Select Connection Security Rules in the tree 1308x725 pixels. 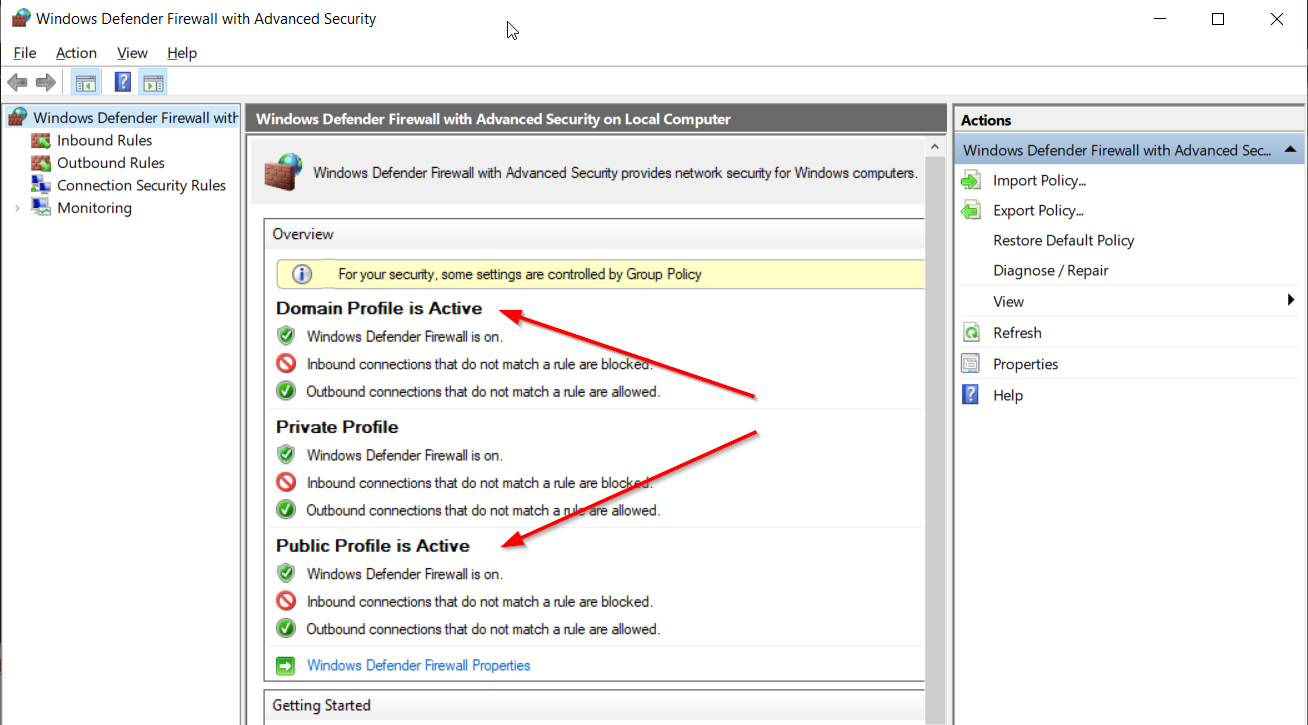[x=141, y=185]
